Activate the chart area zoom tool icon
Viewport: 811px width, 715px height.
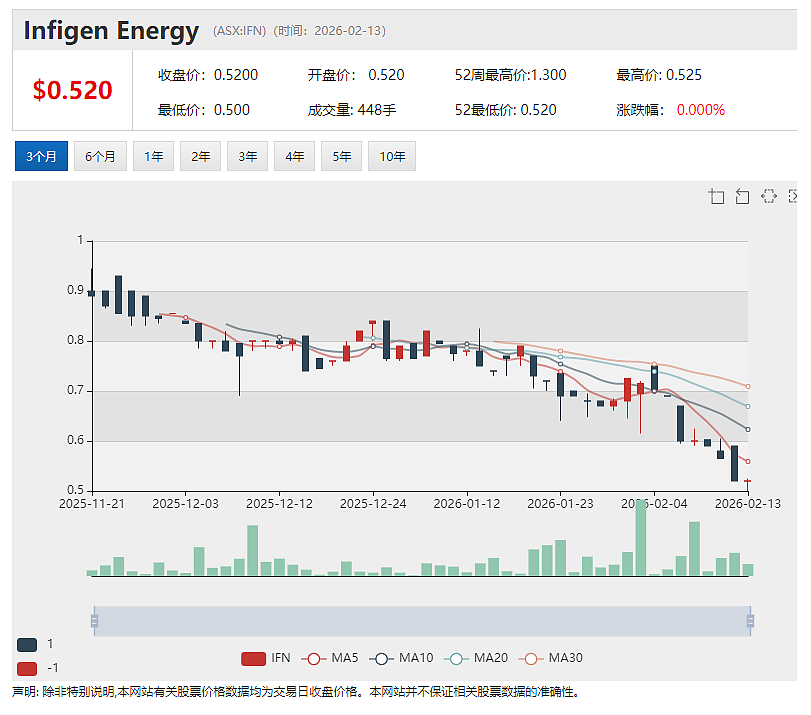(x=716, y=196)
